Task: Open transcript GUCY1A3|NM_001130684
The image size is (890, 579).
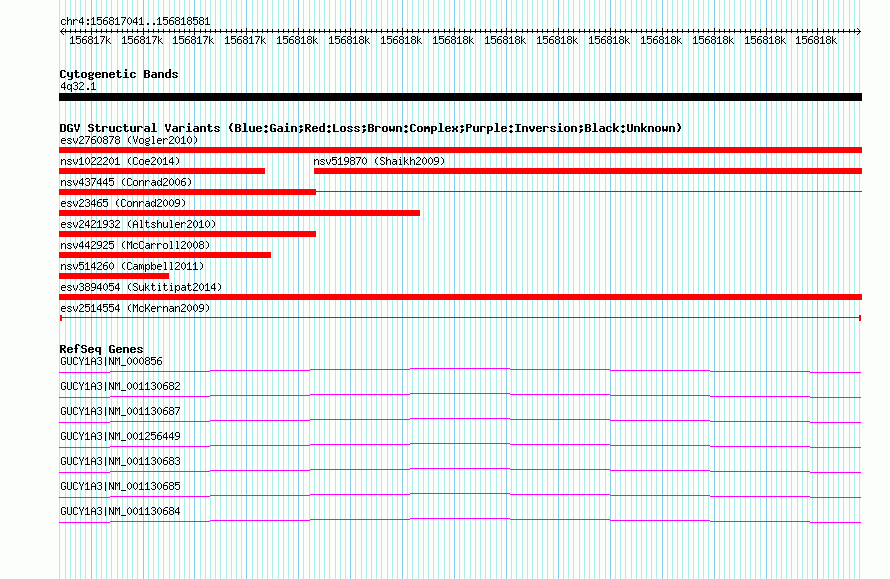Action: click(x=120, y=511)
